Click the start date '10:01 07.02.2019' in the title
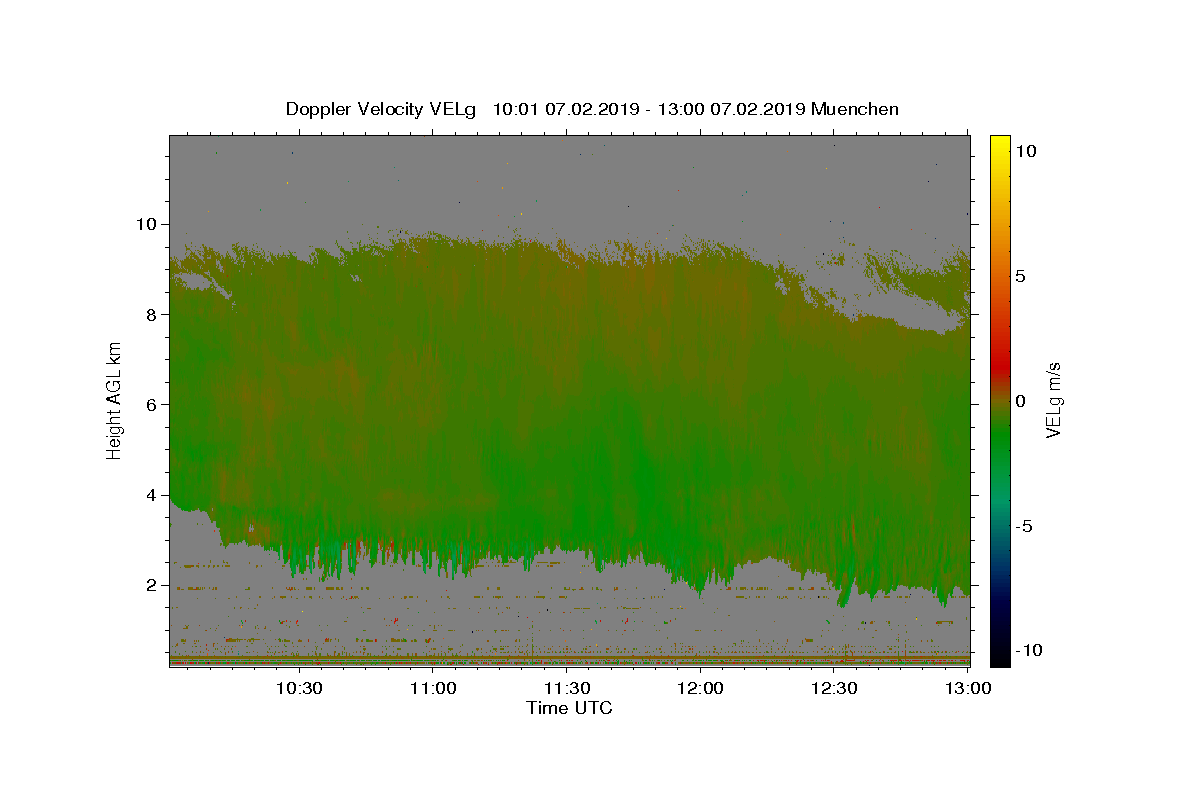The image size is (1200, 800). pos(564,109)
